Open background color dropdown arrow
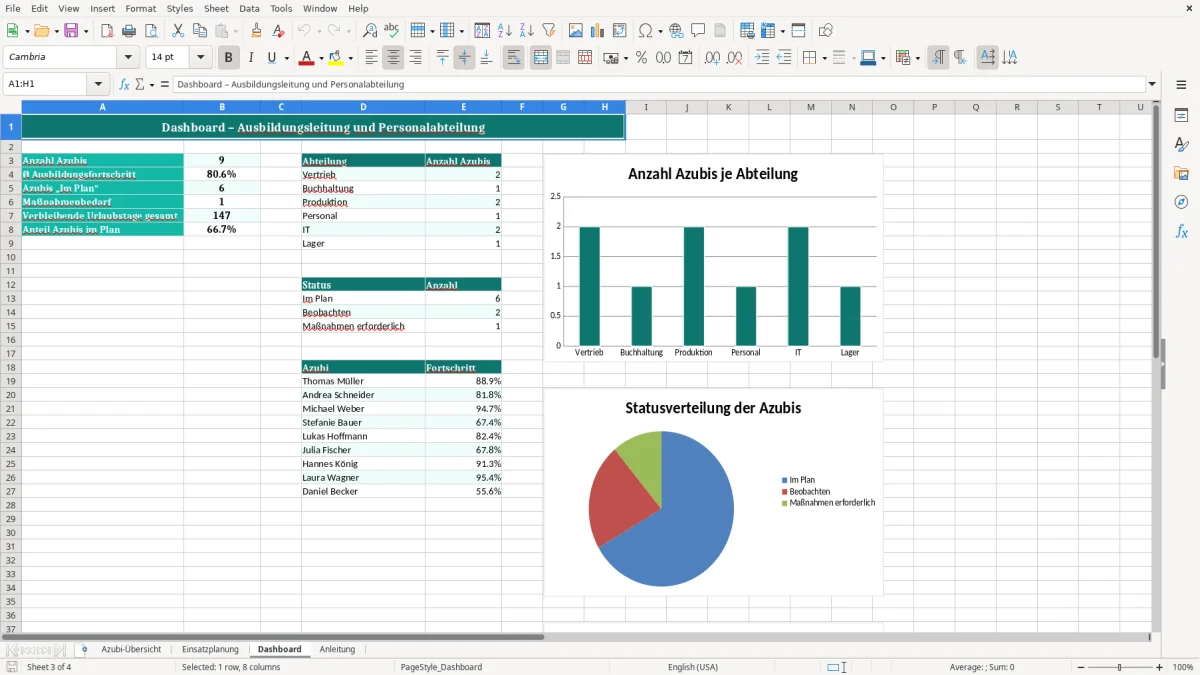The width and height of the screenshot is (1200, 675). coord(350,58)
